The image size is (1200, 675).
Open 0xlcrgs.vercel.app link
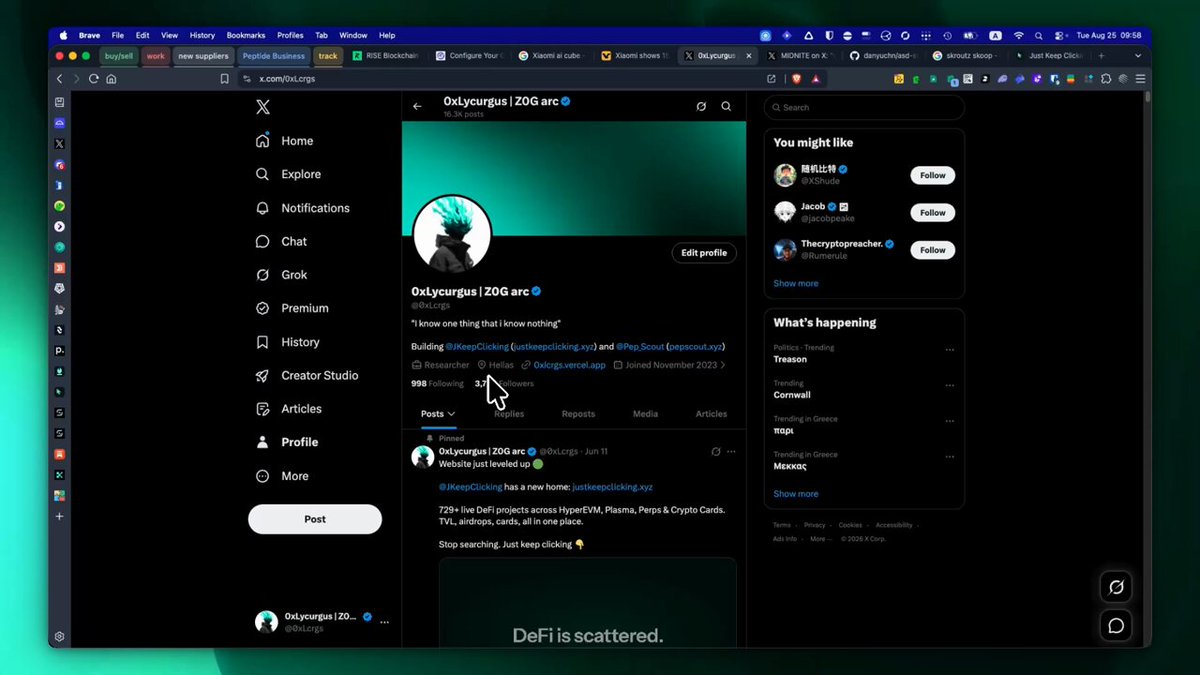tap(570, 365)
